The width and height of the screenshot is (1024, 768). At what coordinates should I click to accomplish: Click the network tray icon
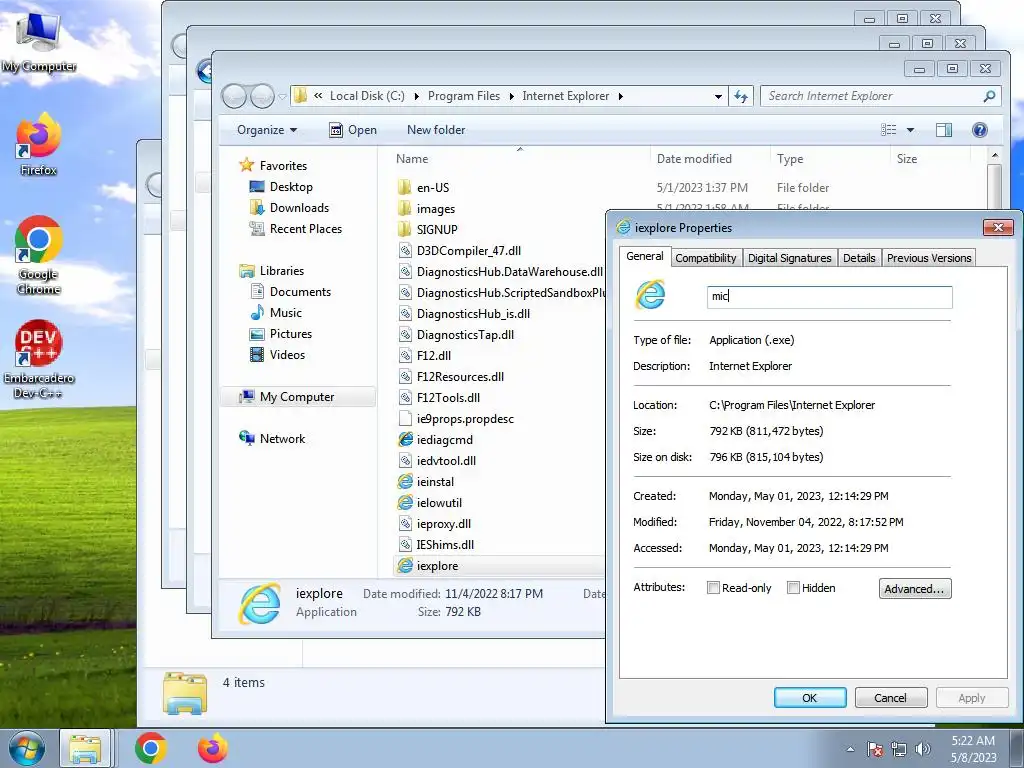tap(899, 749)
